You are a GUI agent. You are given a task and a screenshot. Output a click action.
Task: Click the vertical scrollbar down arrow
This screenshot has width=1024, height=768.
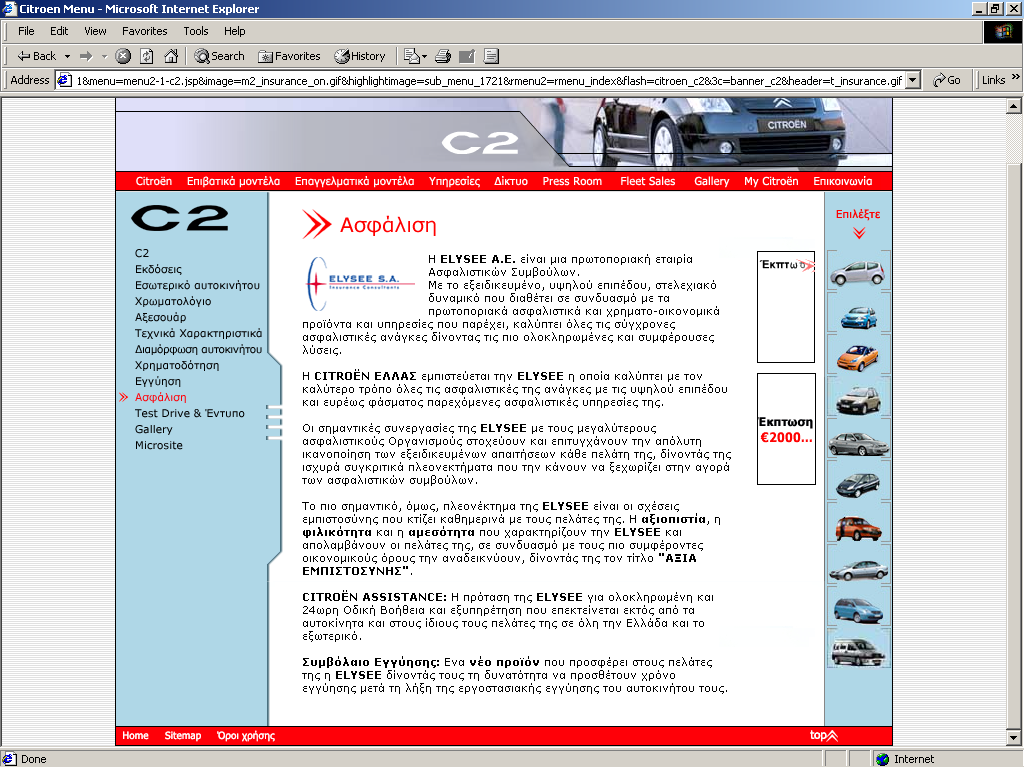click(1014, 738)
